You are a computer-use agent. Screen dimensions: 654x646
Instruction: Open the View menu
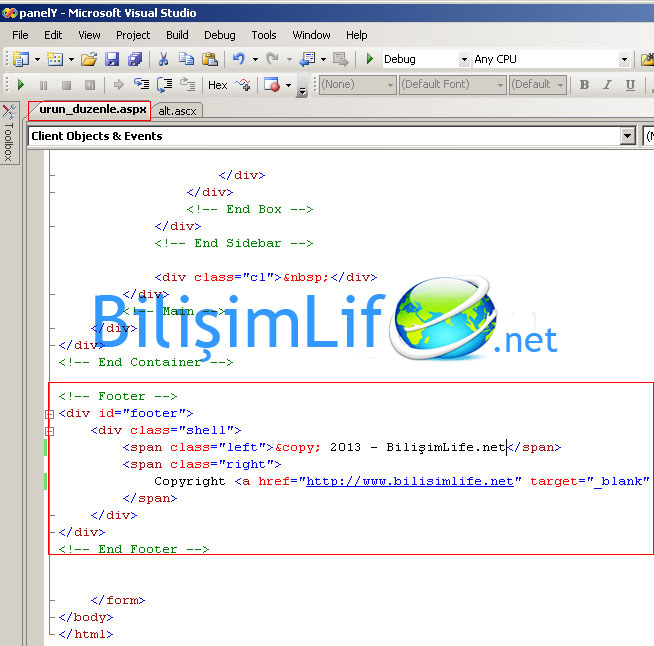pyautogui.click(x=89, y=35)
